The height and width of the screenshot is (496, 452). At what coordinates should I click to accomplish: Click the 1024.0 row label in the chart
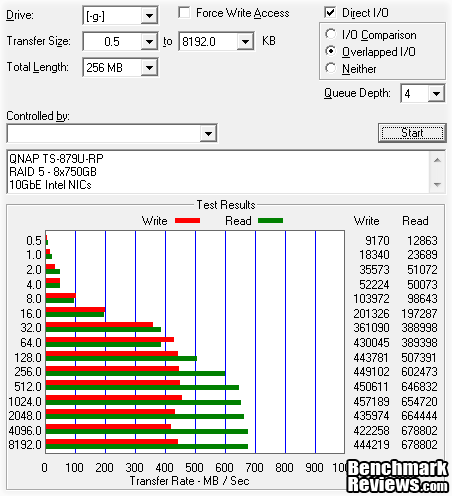click(25, 401)
